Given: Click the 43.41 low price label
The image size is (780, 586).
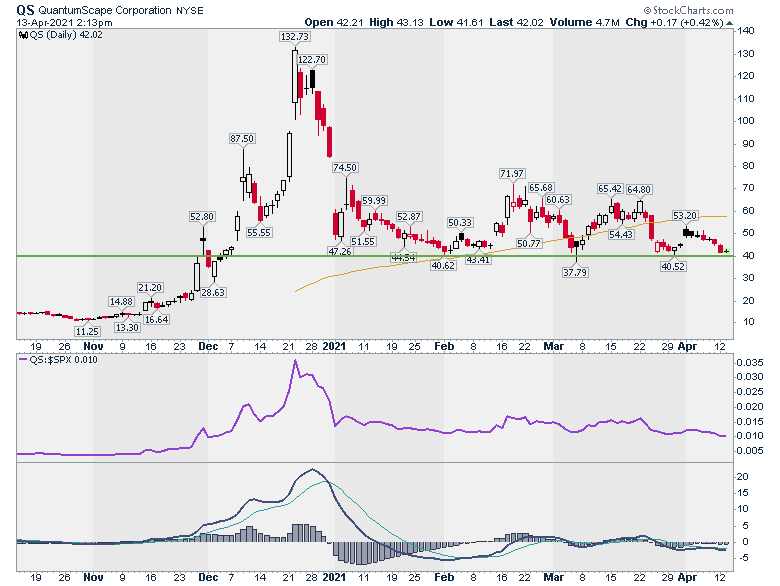Looking at the screenshot, I should point(478,260).
